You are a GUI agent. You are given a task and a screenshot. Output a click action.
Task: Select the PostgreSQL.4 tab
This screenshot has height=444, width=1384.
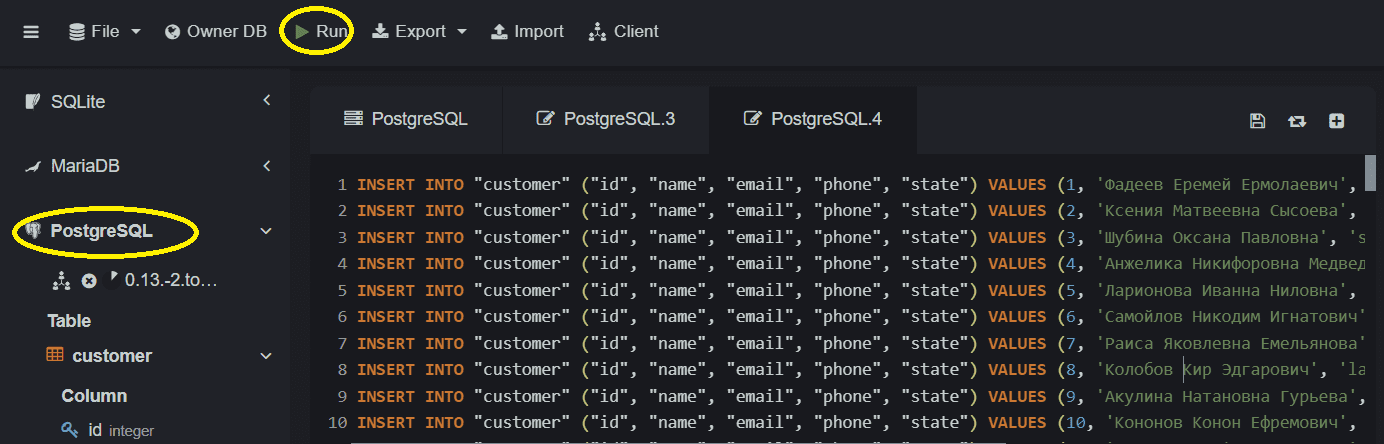(812, 119)
